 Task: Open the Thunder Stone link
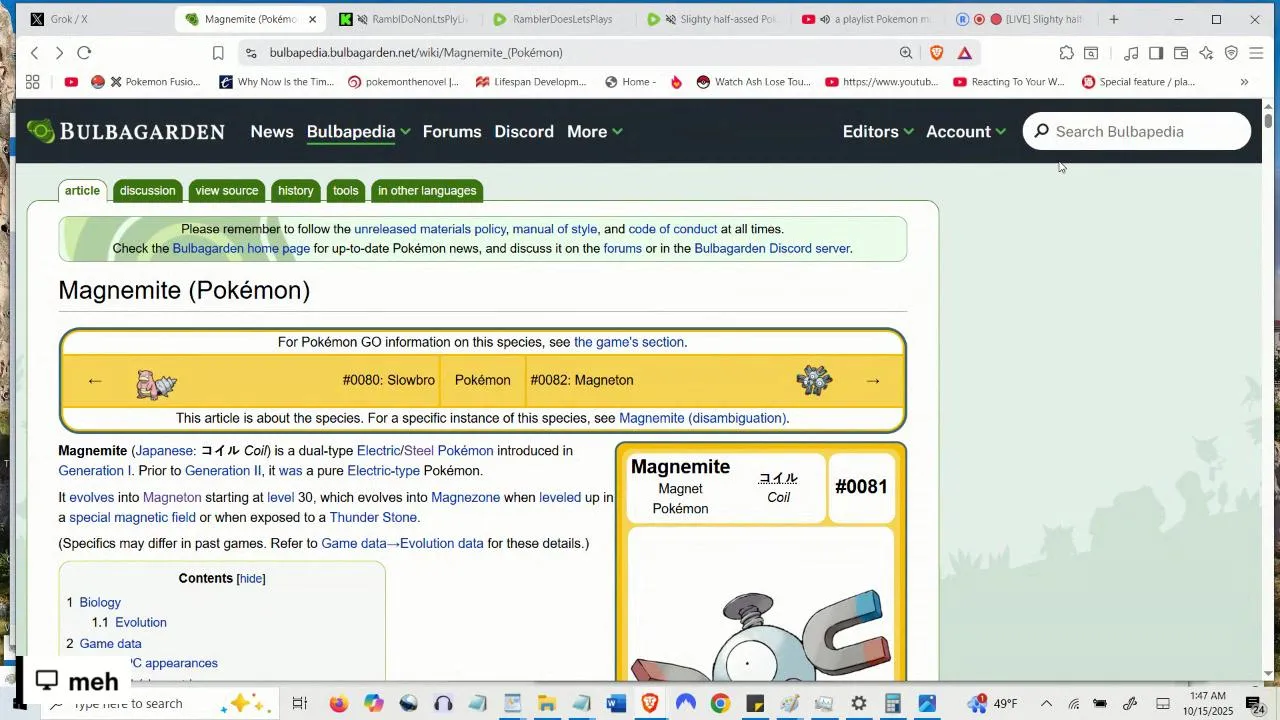[373, 517]
